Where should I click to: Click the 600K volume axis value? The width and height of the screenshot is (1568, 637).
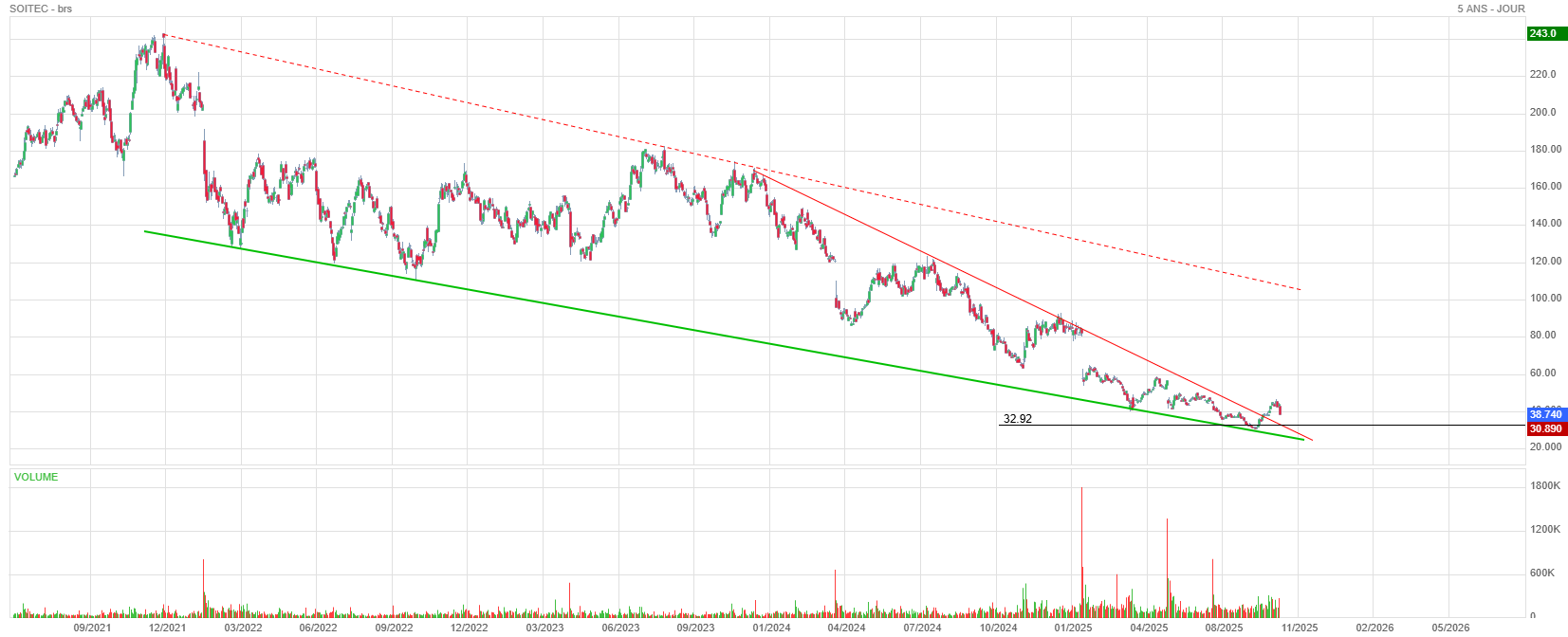point(1542,573)
